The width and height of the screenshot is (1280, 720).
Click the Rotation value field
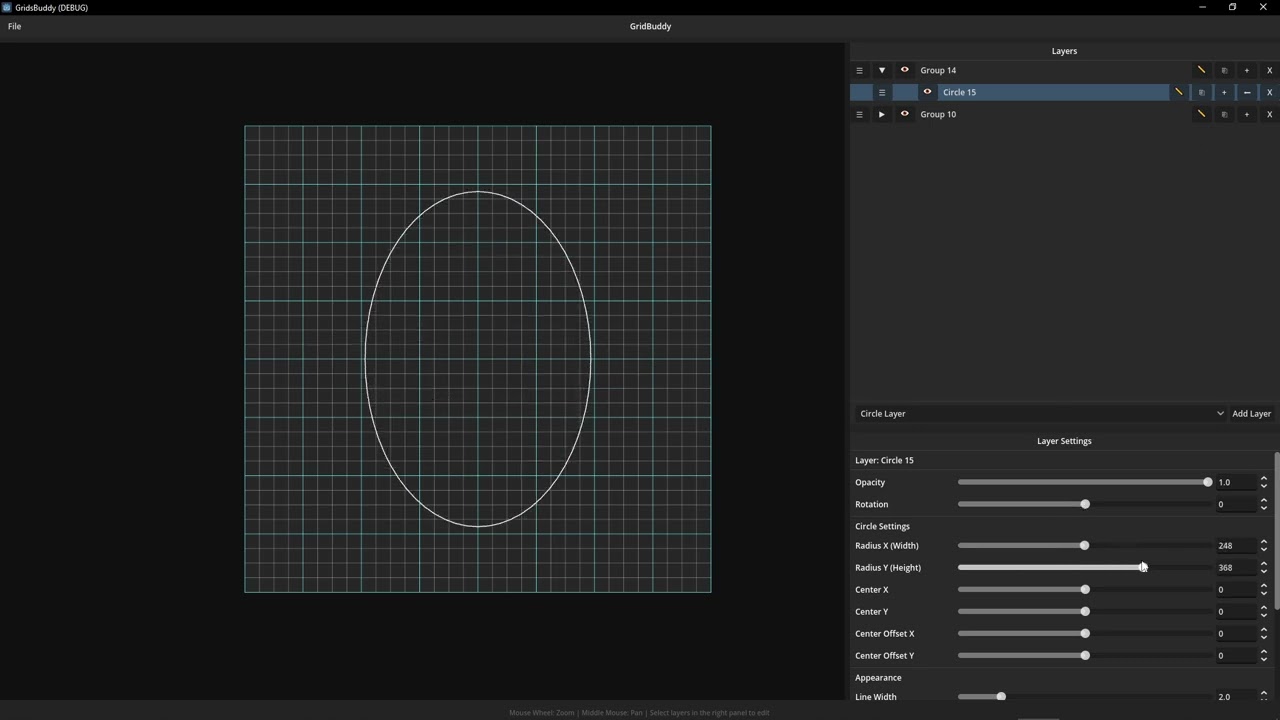click(x=1235, y=504)
